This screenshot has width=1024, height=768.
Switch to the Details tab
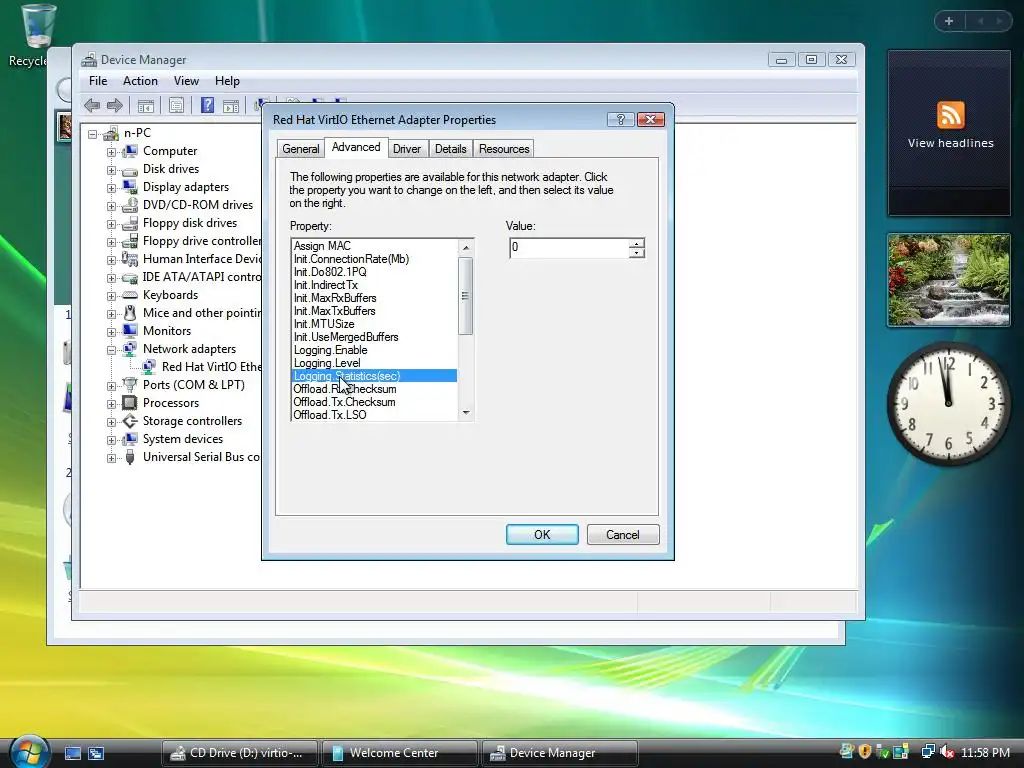click(x=451, y=149)
